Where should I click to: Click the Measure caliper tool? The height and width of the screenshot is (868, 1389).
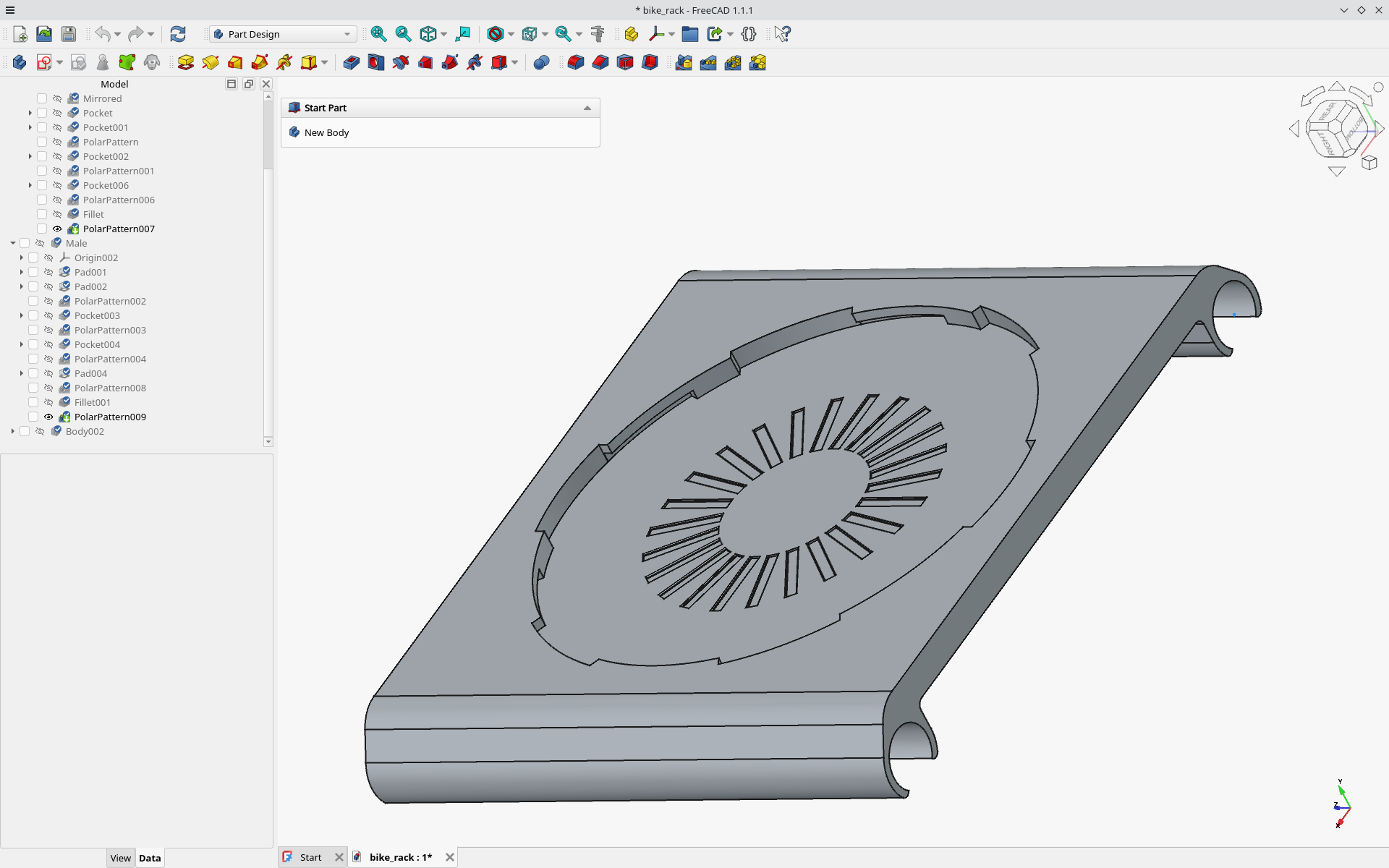(x=598, y=34)
